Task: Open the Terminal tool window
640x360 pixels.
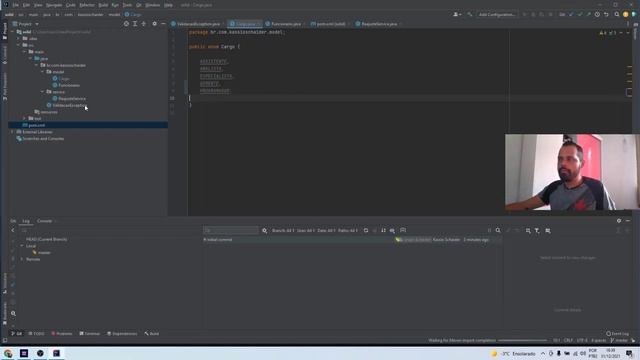Action: pyautogui.click(x=89, y=333)
